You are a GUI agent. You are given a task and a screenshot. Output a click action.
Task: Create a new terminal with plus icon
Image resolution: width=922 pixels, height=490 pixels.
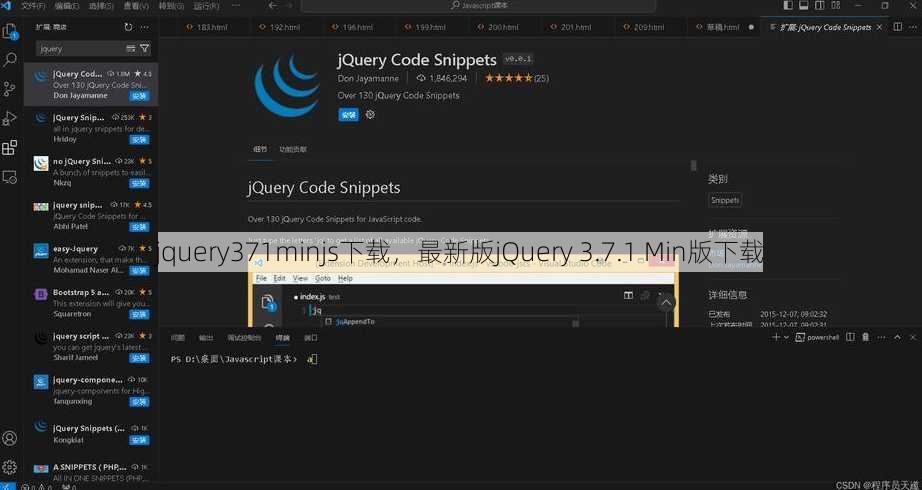coord(776,337)
